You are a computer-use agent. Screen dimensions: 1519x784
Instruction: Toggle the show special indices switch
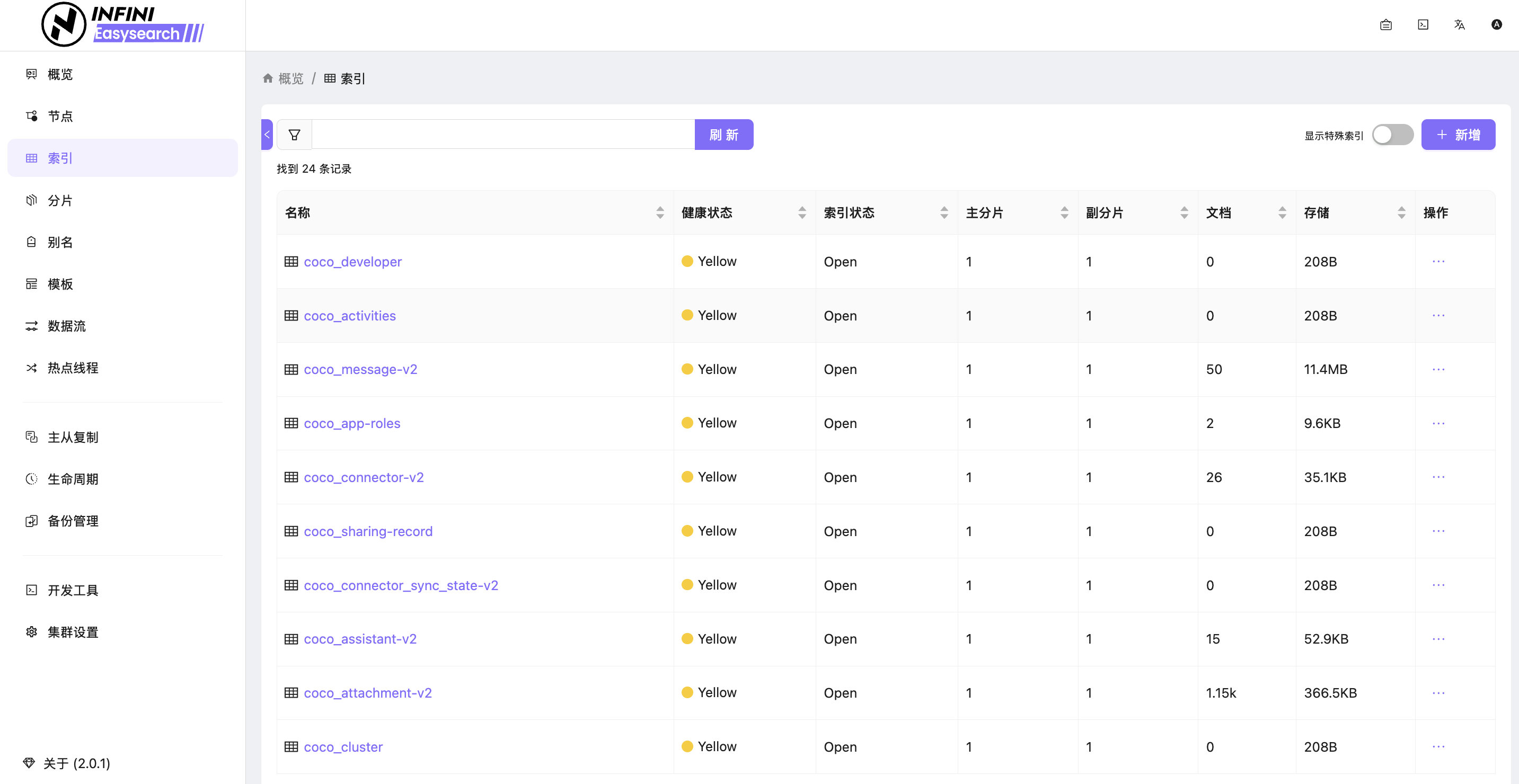click(x=1392, y=135)
